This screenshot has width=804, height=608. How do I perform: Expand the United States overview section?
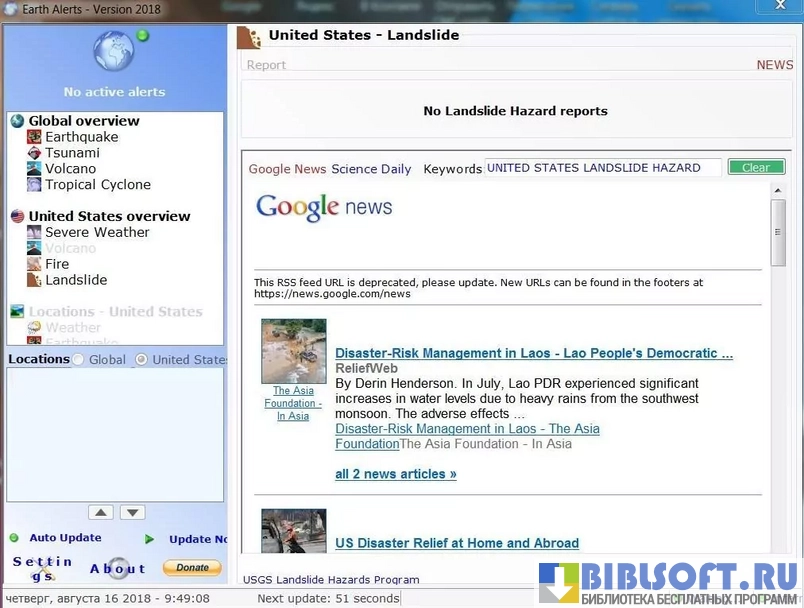tap(17, 216)
